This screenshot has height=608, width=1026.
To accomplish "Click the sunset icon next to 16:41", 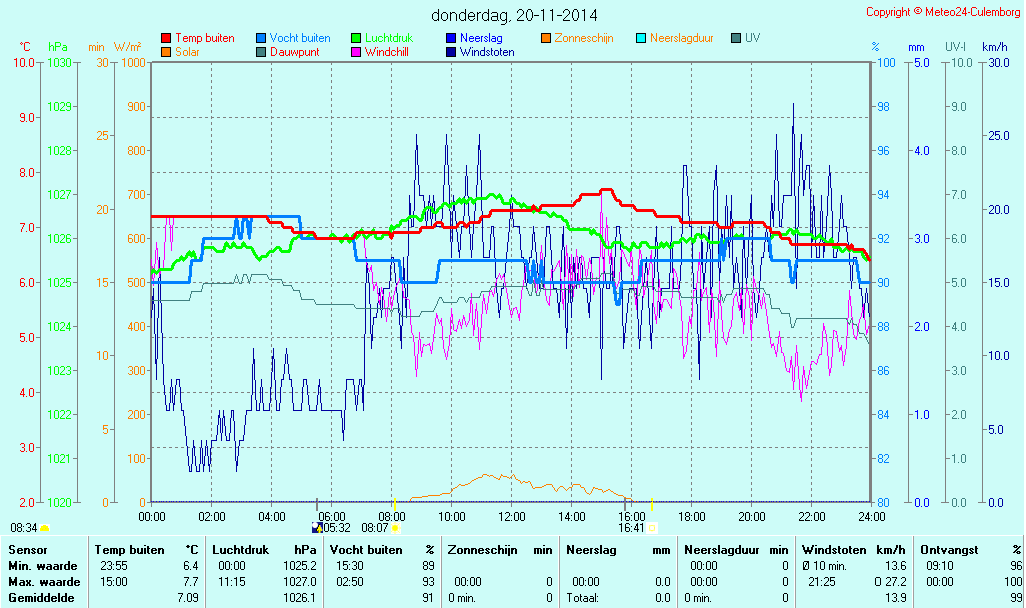I will pos(652,528).
